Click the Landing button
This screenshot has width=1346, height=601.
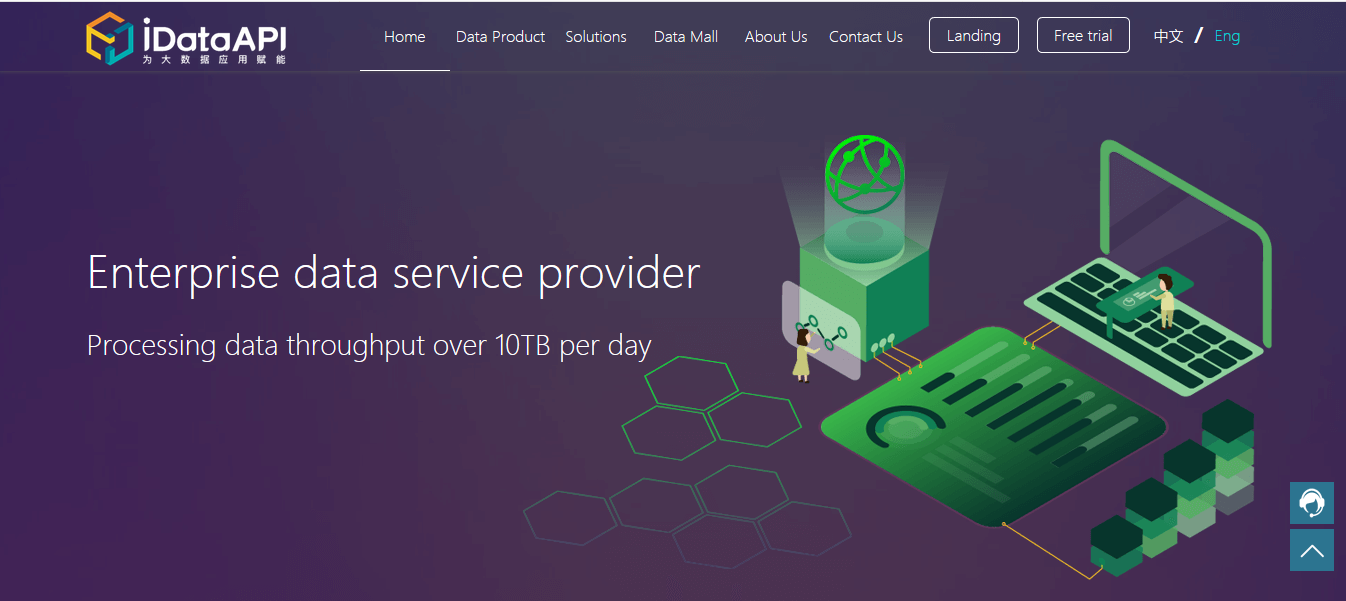[x=974, y=35]
